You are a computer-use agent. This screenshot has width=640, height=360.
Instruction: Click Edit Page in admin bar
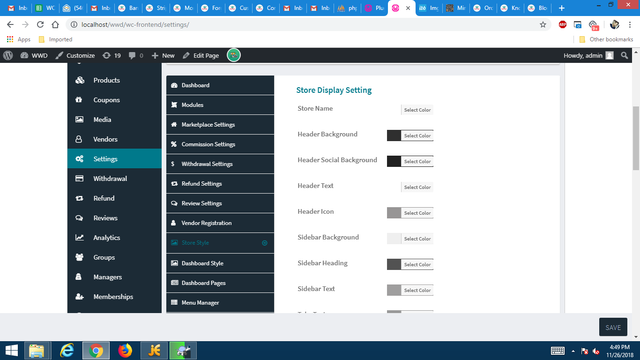pyautogui.click(x=201, y=56)
